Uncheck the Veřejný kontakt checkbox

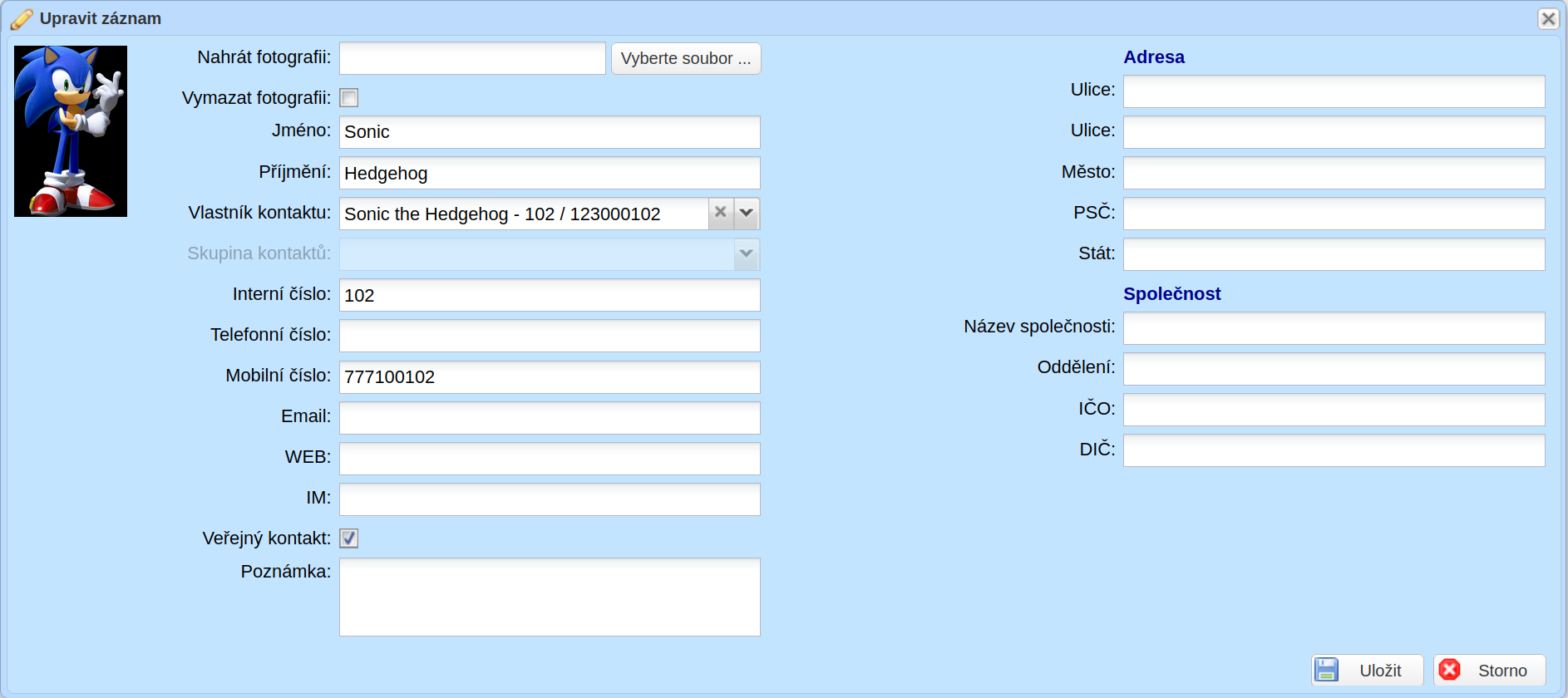[349, 538]
